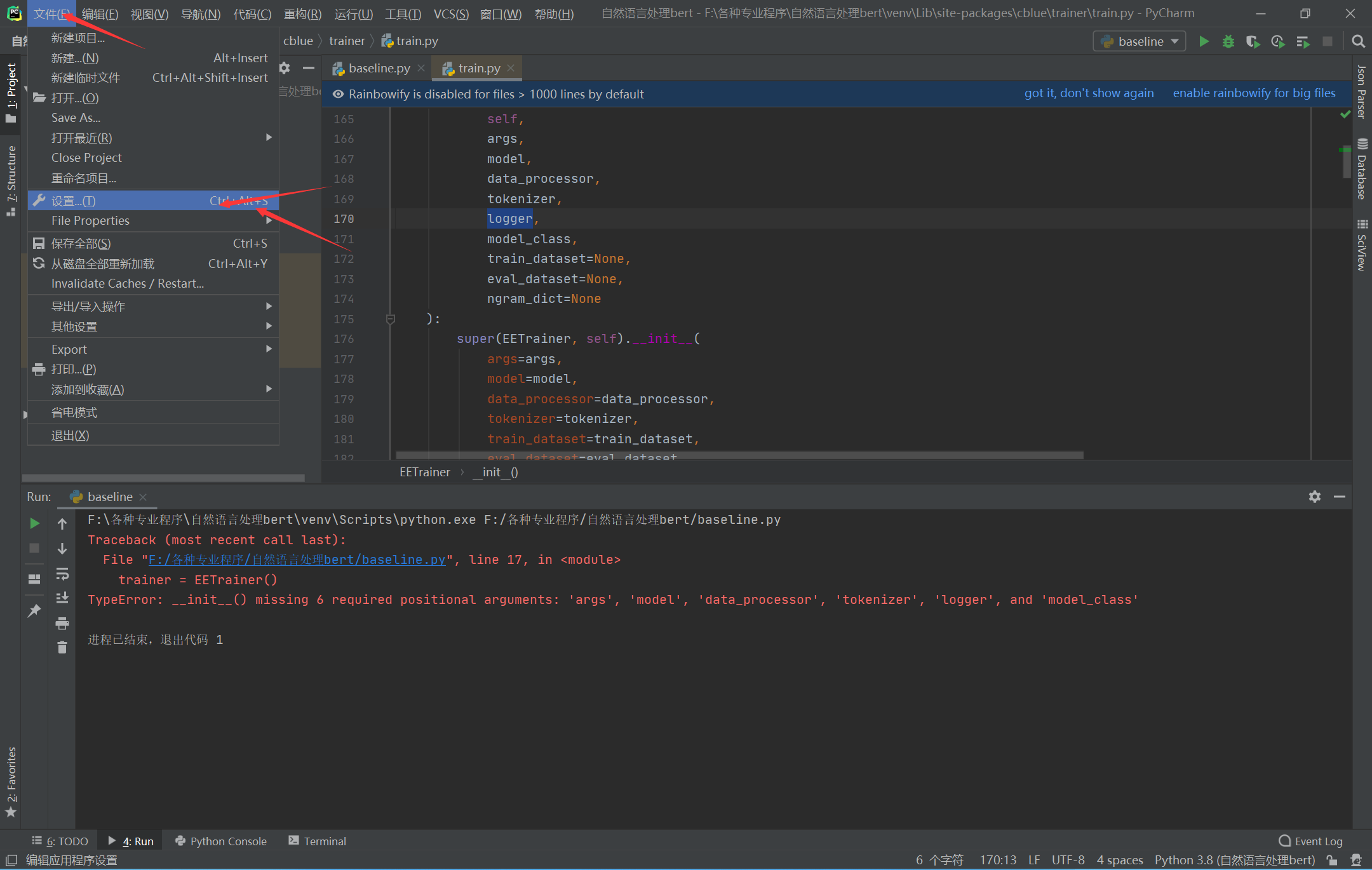Click the green Run baseline button in toolbar

pos(1203,41)
